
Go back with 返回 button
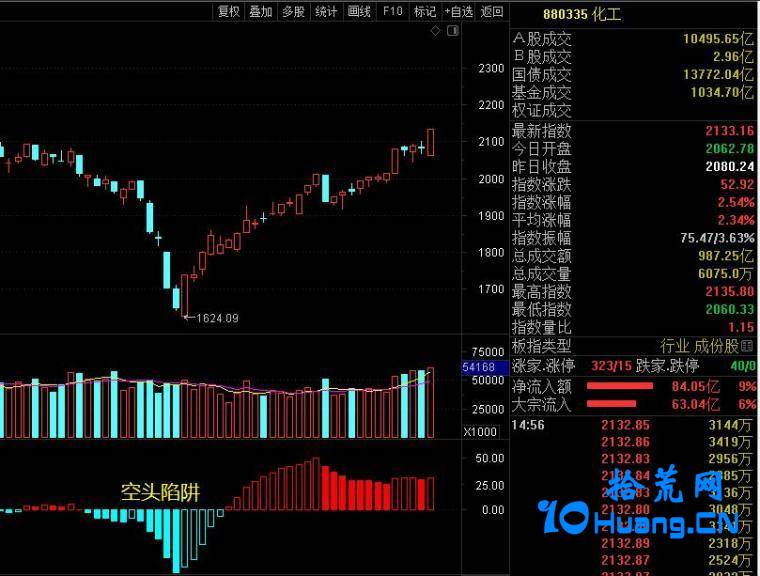point(492,11)
